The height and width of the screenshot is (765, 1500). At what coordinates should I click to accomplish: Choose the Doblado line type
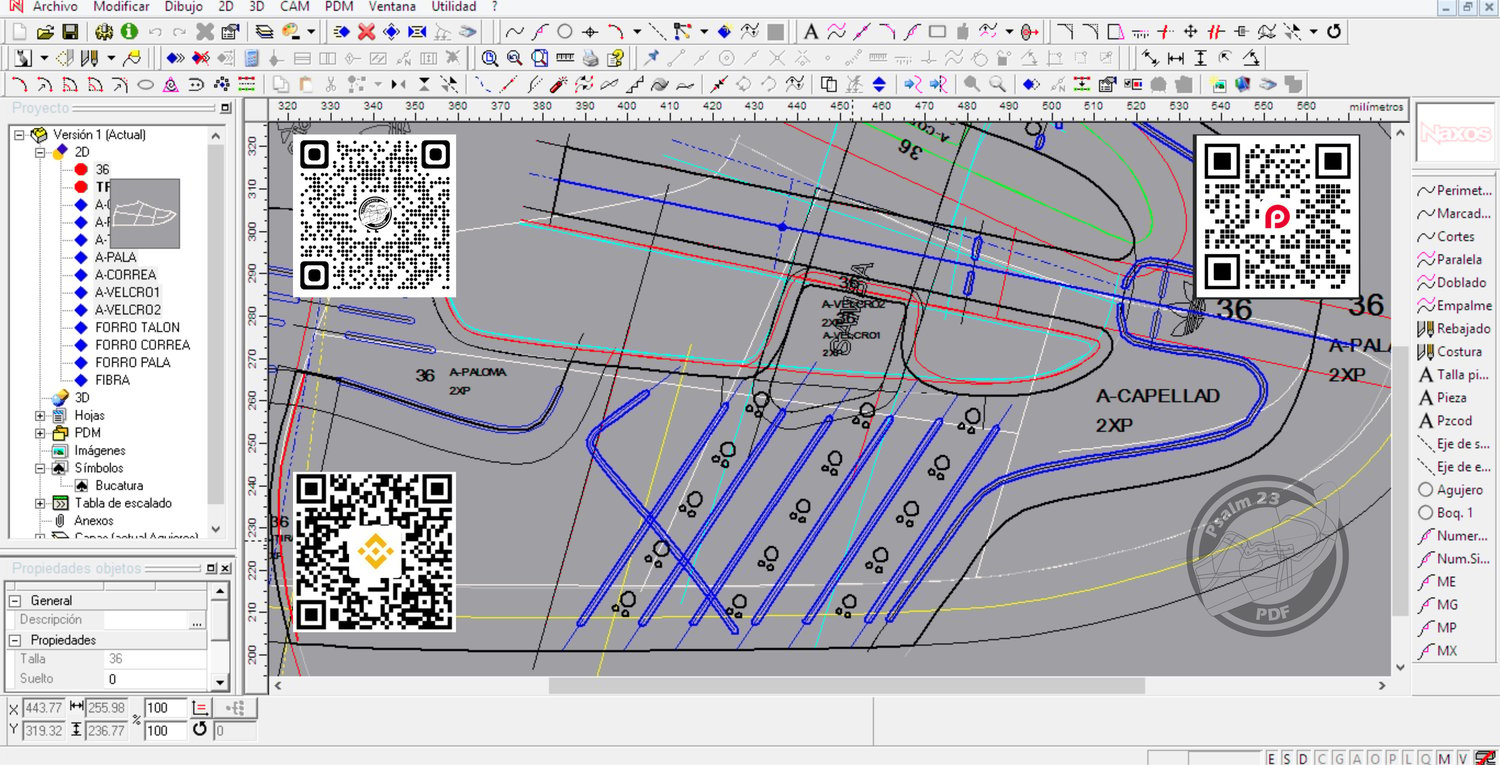(1455, 283)
